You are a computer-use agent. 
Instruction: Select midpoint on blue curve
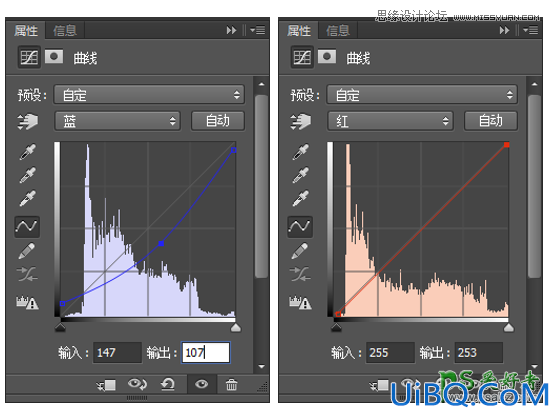point(161,243)
